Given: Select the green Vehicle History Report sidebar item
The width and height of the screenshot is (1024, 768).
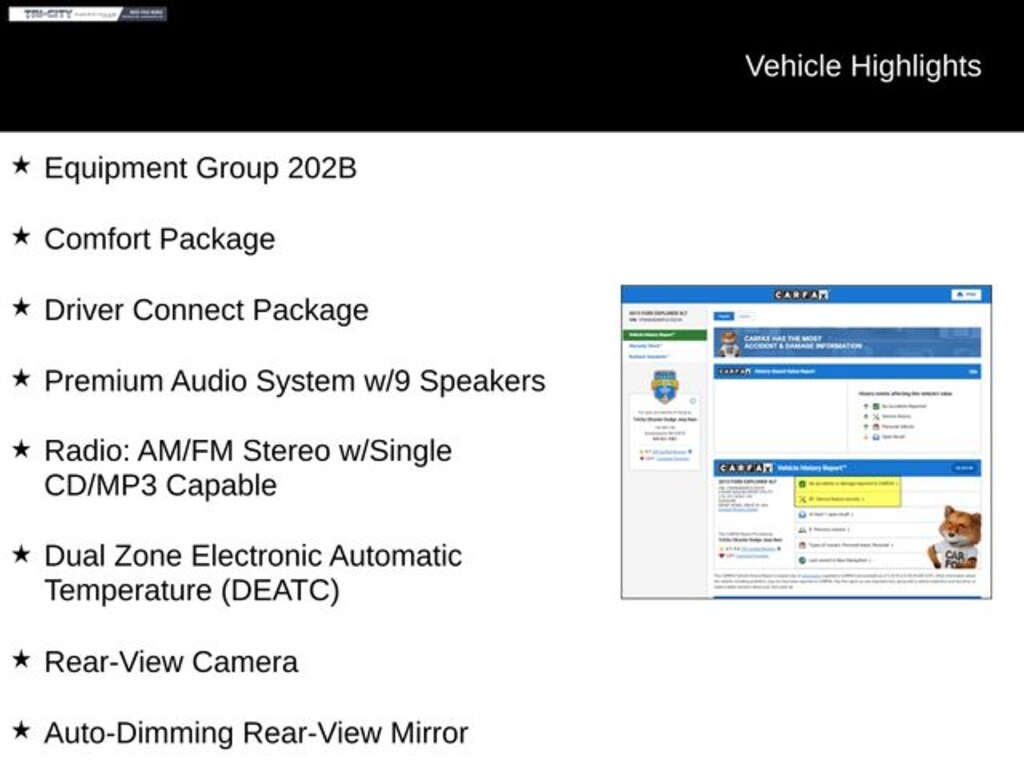Looking at the screenshot, I should 664,335.
